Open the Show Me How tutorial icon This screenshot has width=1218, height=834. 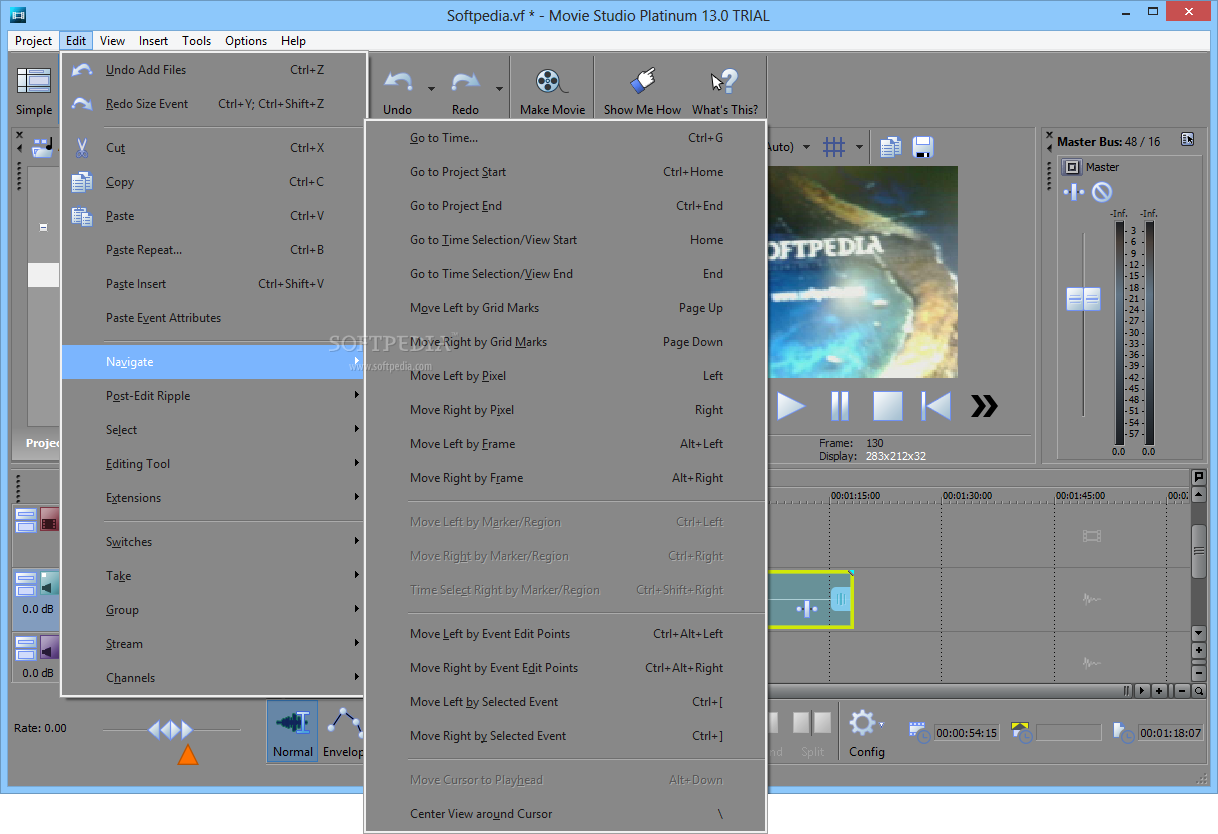click(642, 82)
